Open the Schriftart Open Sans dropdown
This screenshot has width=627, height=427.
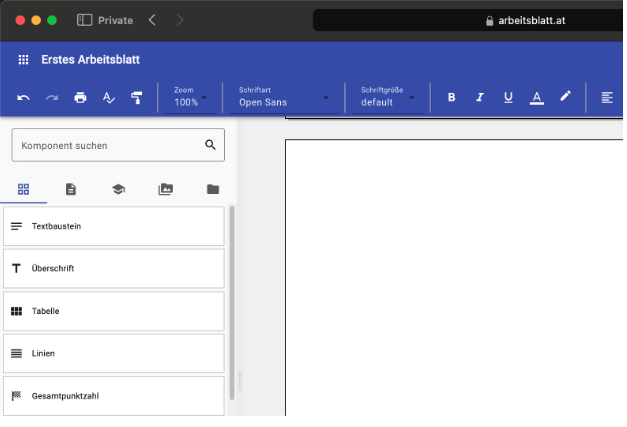pos(284,97)
